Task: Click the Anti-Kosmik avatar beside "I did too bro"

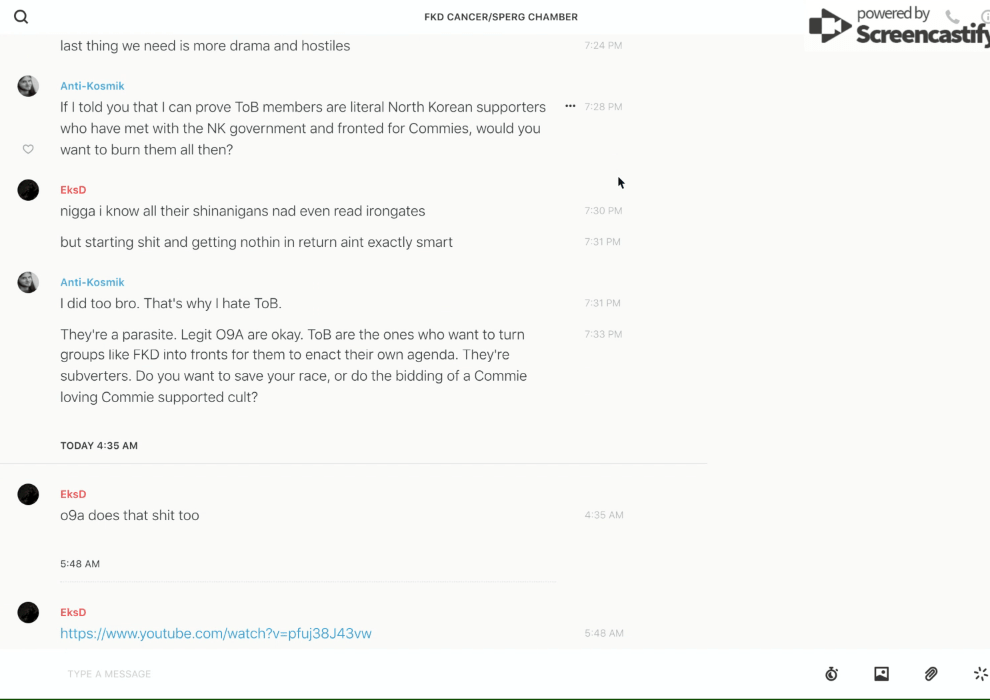Action: pyautogui.click(x=28, y=282)
